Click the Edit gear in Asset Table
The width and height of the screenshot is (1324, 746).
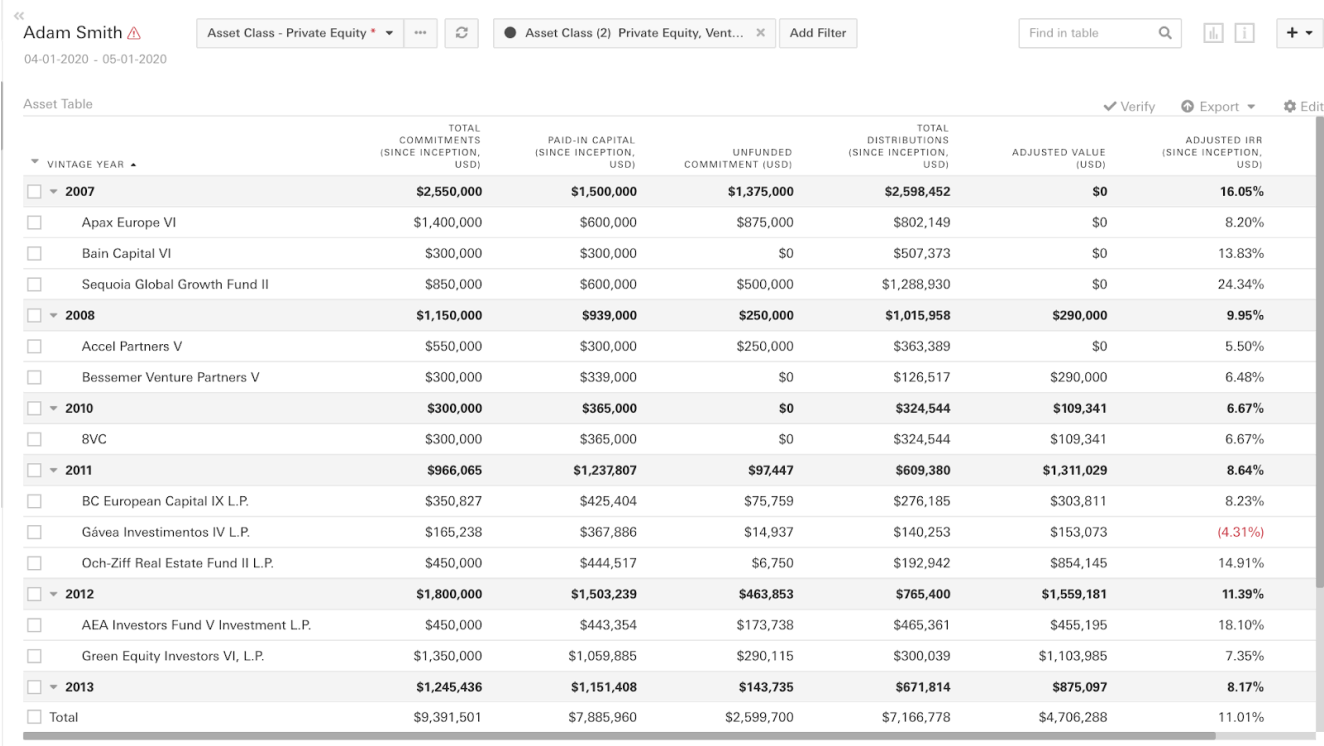click(1303, 107)
